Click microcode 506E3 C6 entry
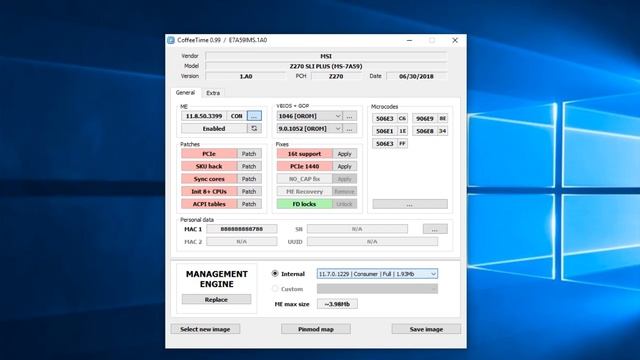 point(390,118)
